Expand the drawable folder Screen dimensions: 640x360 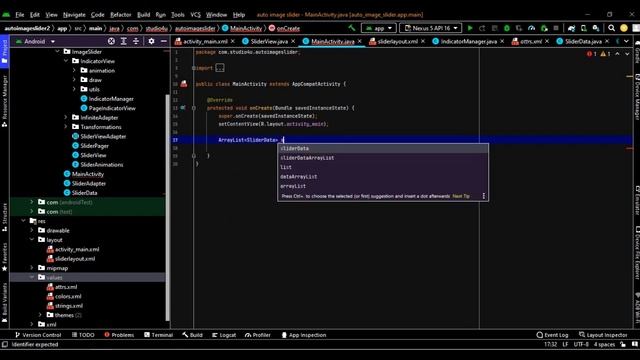(x=32, y=230)
